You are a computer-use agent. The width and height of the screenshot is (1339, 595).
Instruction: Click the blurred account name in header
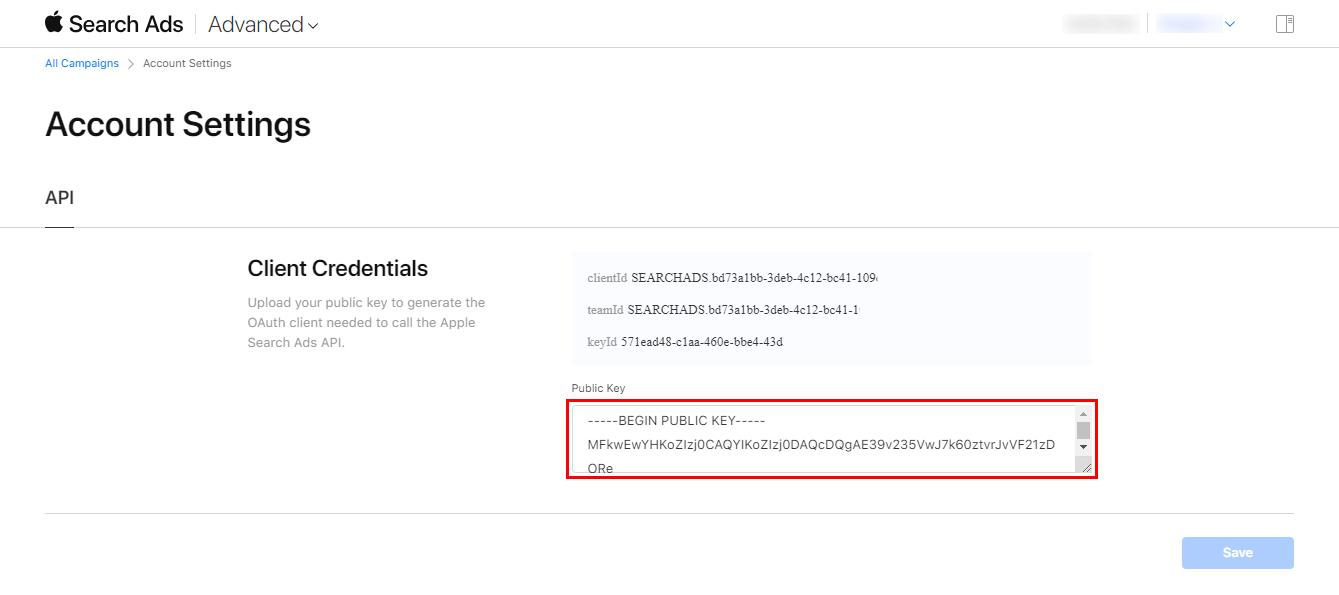pyautogui.click(x=1101, y=24)
